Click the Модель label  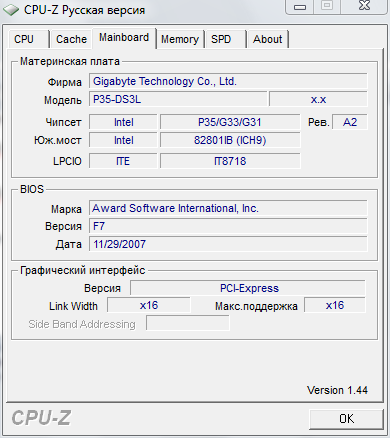63,100
